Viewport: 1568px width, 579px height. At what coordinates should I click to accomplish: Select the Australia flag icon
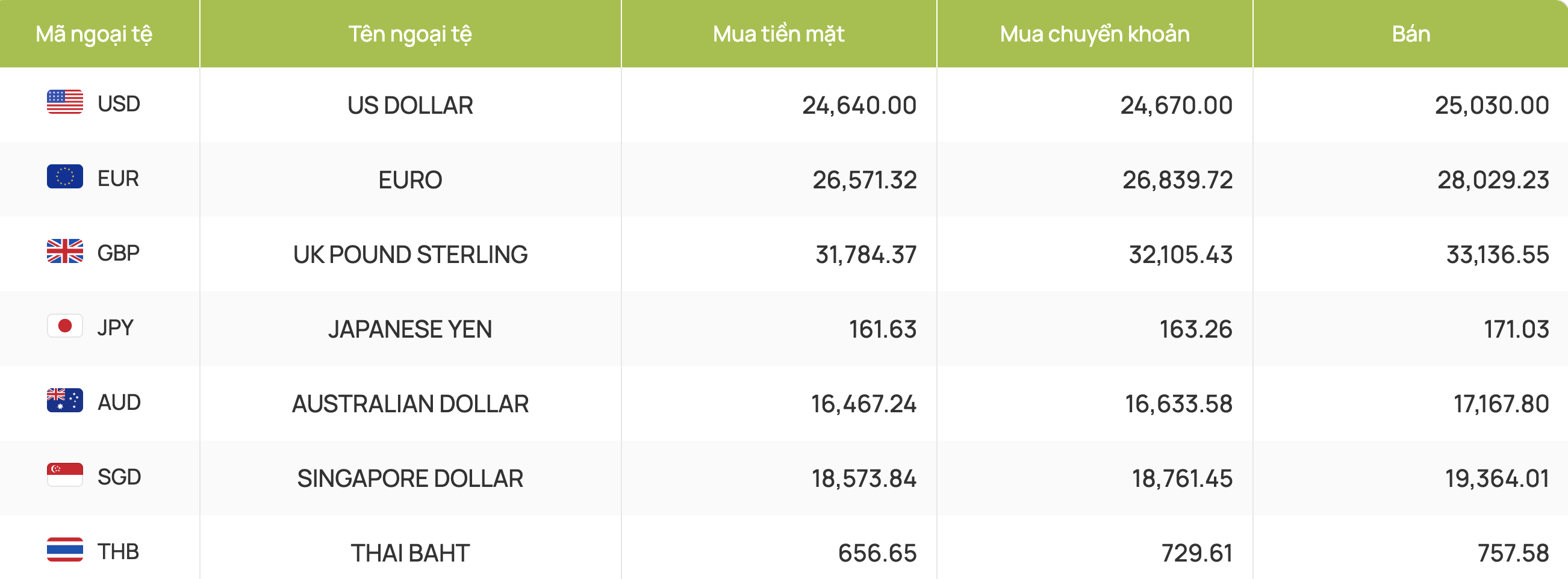[64, 401]
